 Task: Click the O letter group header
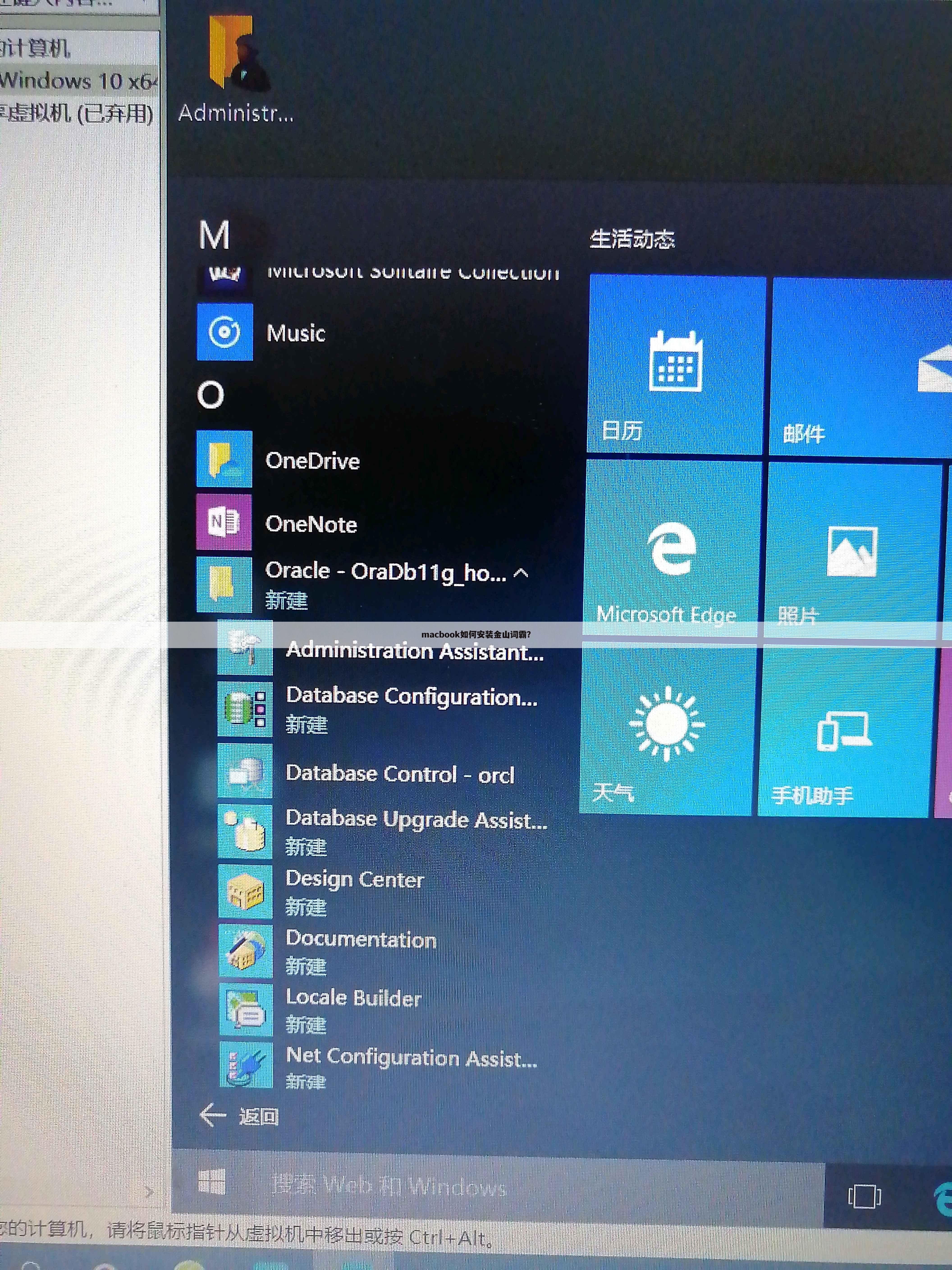(x=211, y=395)
